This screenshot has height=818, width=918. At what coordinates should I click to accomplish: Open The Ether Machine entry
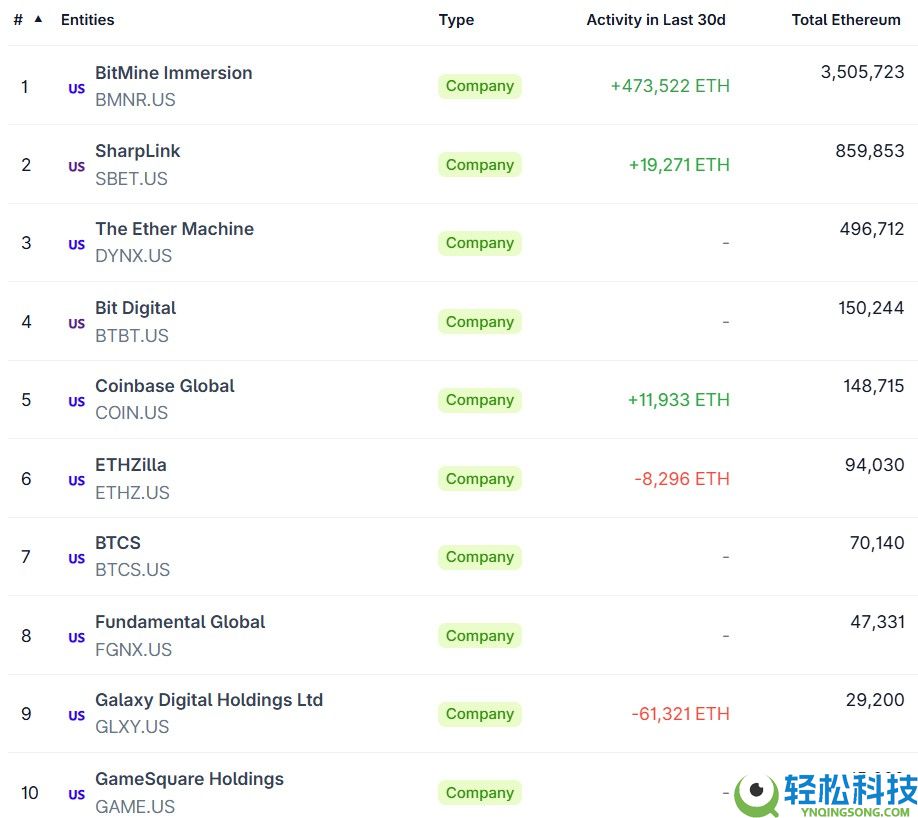(x=174, y=229)
